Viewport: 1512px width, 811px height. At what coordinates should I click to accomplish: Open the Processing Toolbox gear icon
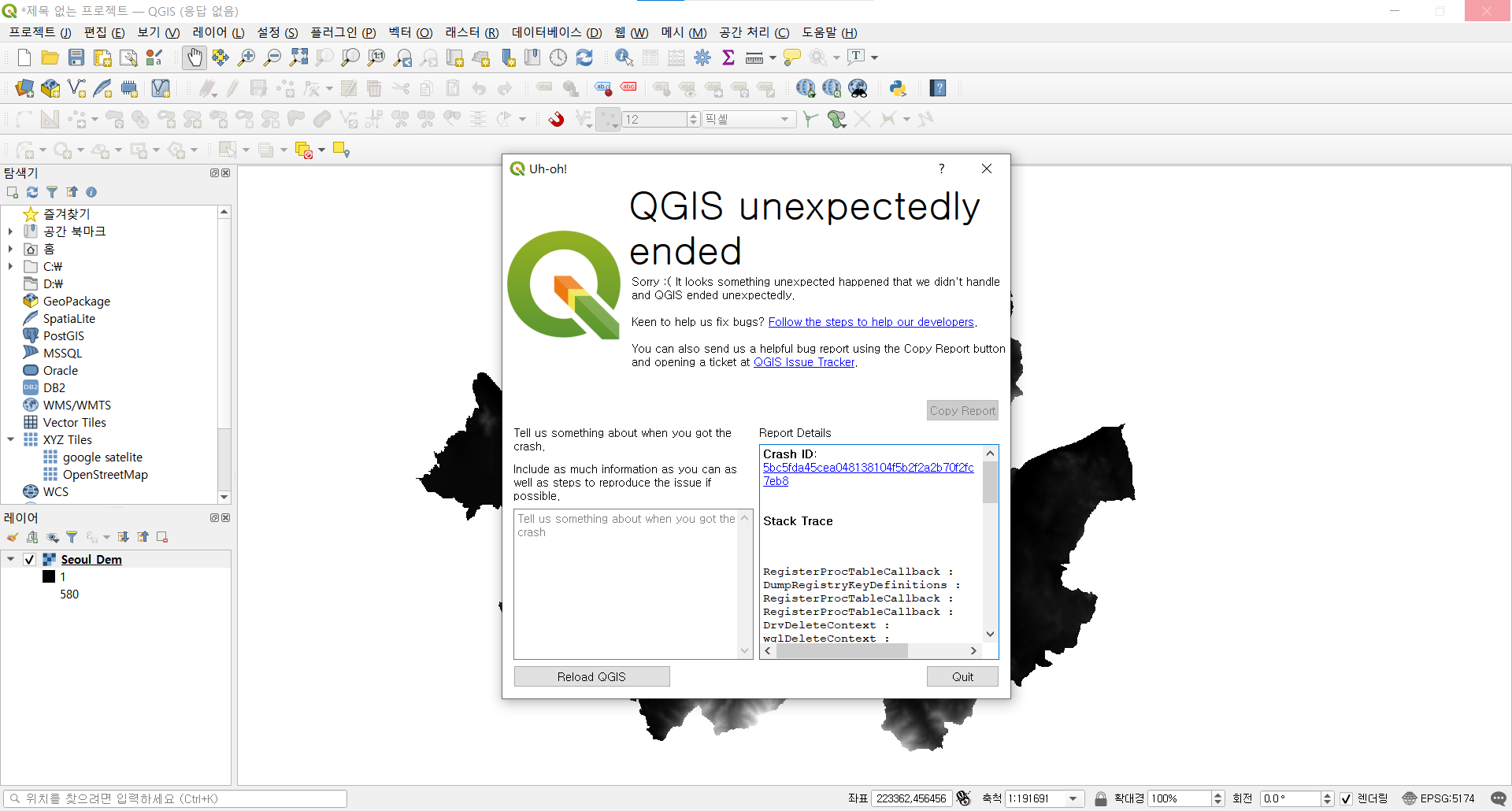point(702,57)
